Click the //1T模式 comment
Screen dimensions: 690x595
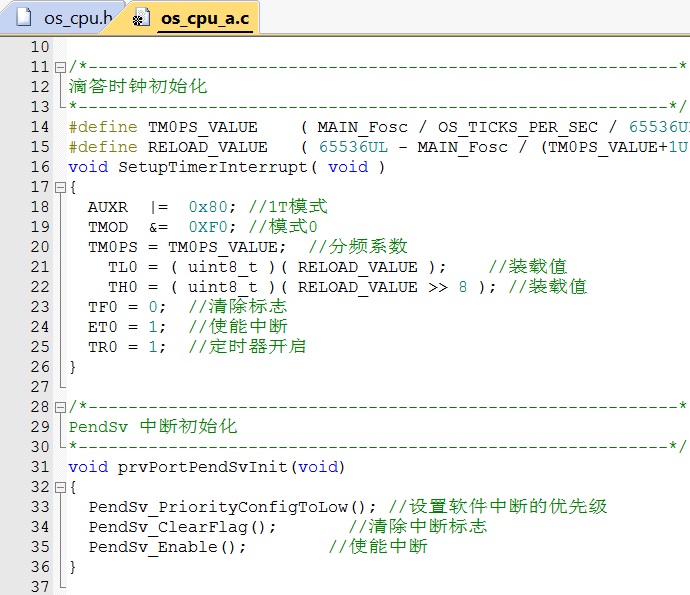tap(288, 206)
